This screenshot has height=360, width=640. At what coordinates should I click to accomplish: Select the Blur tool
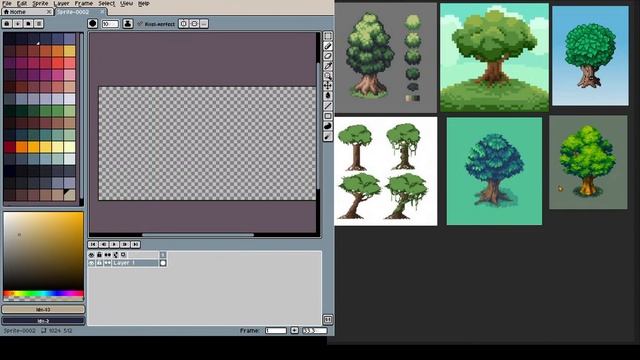coord(328,137)
